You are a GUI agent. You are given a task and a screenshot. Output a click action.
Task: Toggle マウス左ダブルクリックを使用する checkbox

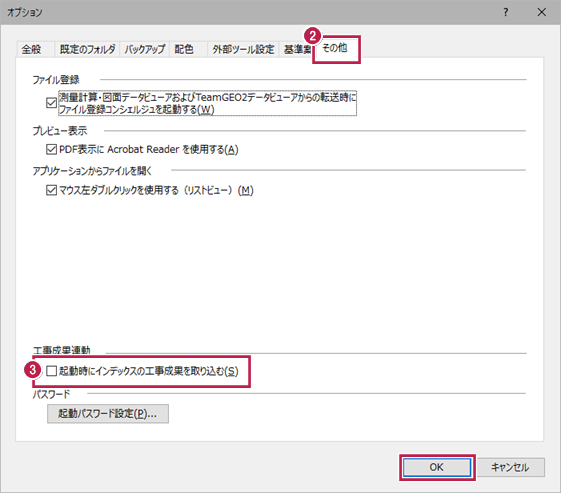52,190
